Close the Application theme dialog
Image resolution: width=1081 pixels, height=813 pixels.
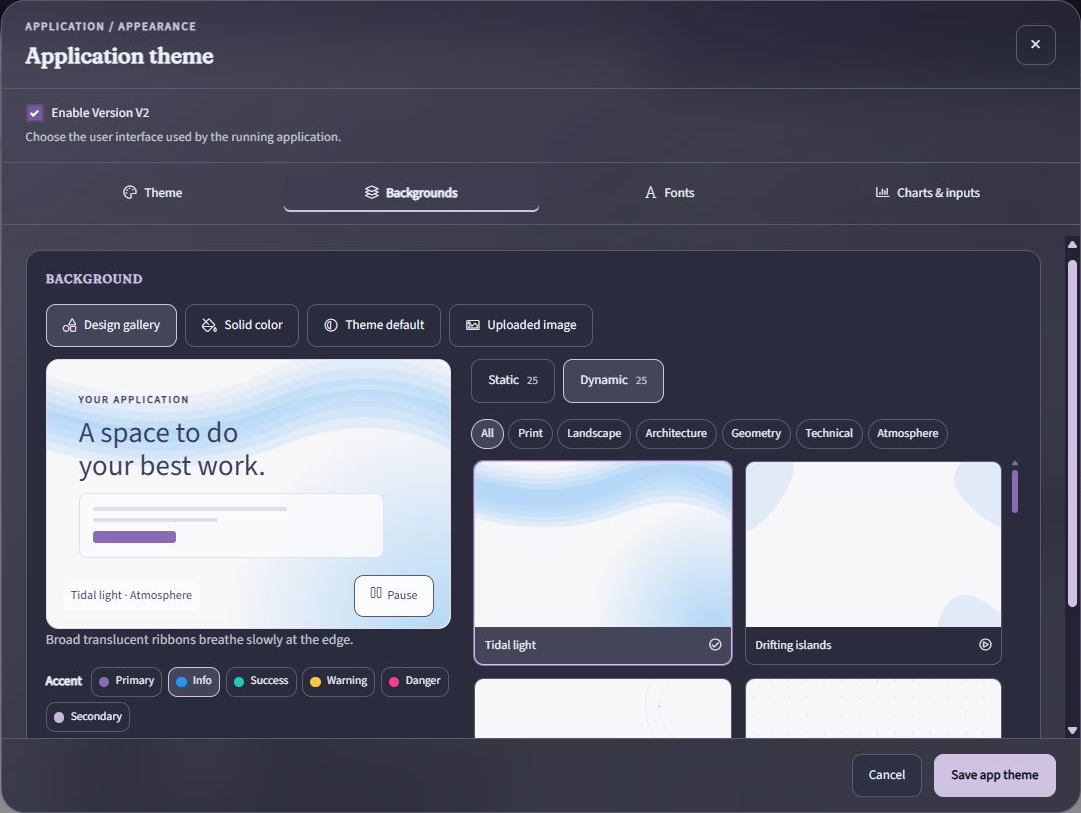[1035, 45]
